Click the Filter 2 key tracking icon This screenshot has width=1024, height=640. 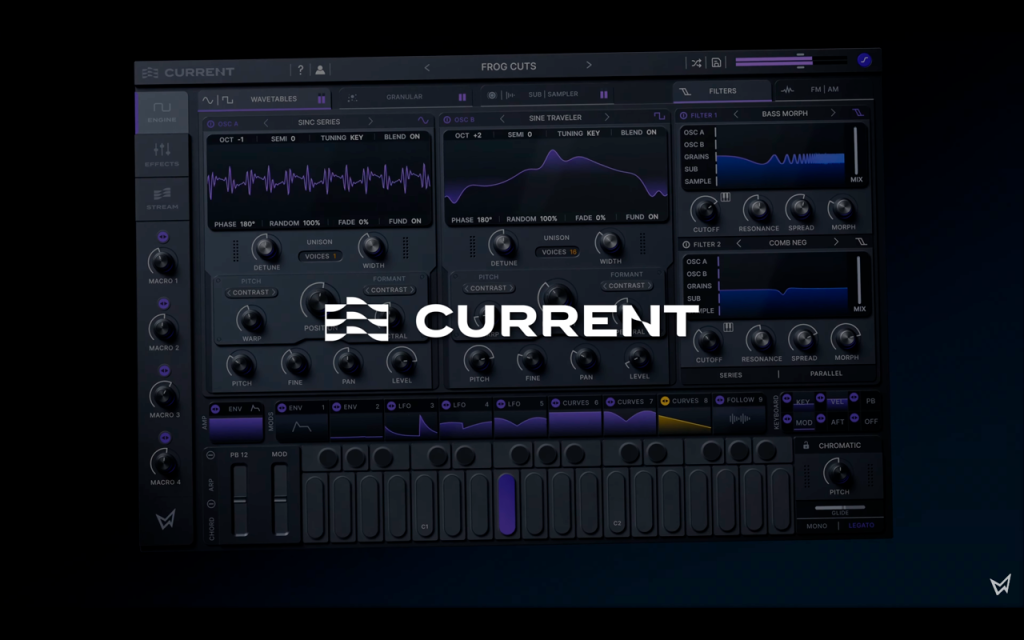click(x=728, y=327)
